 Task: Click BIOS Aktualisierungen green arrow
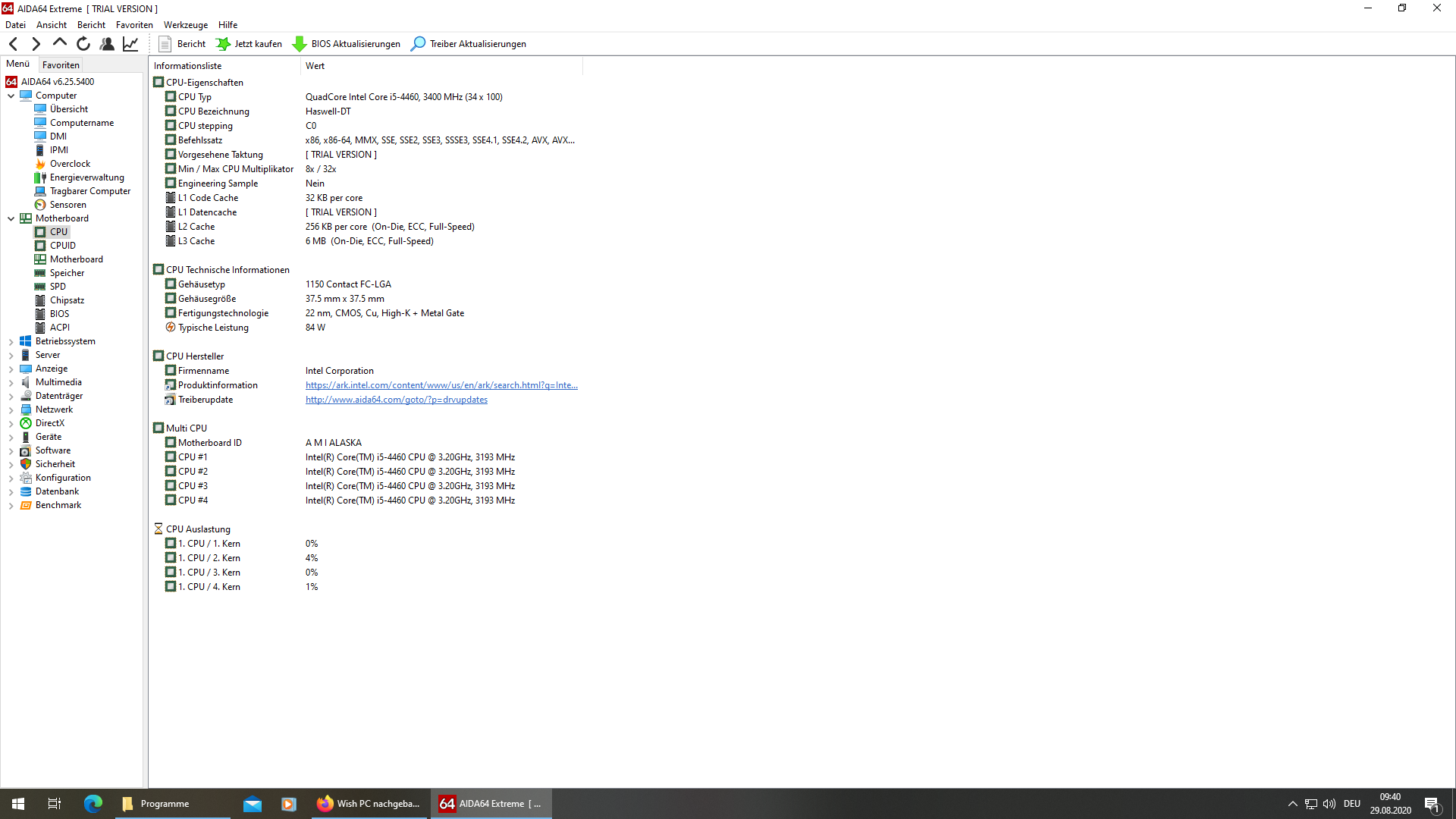point(300,44)
